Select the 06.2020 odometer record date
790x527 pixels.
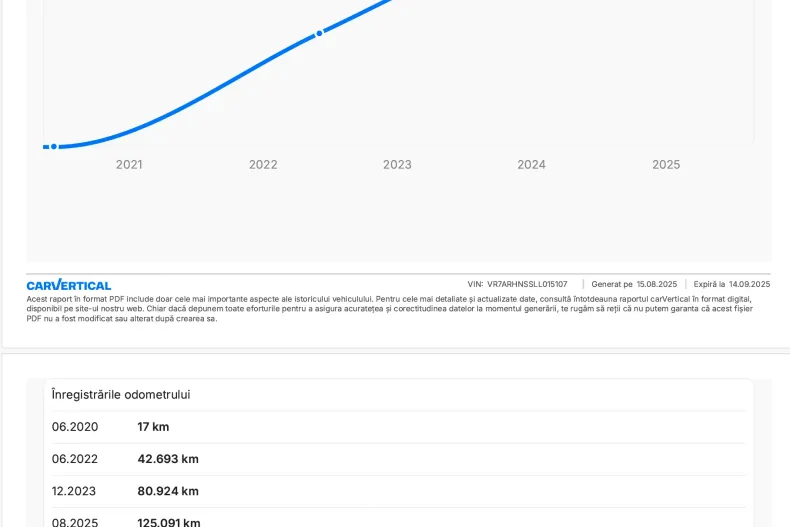click(x=75, y=427)
